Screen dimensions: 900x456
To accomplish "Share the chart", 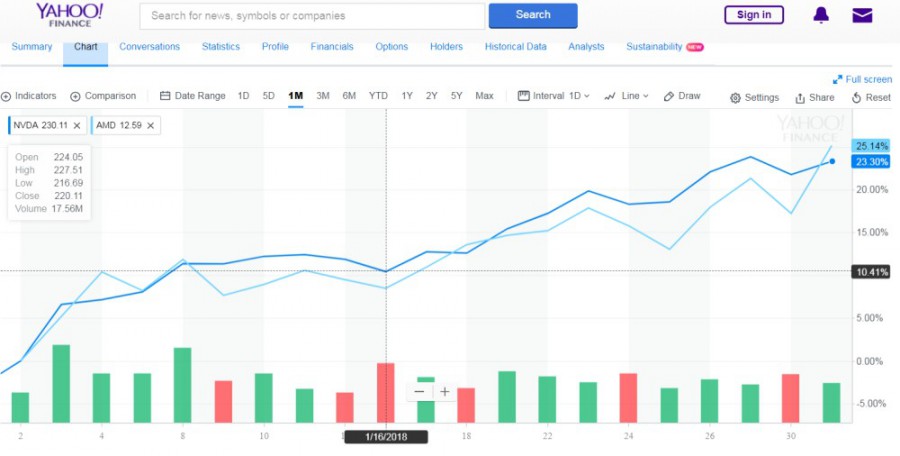I will point(814,98).
